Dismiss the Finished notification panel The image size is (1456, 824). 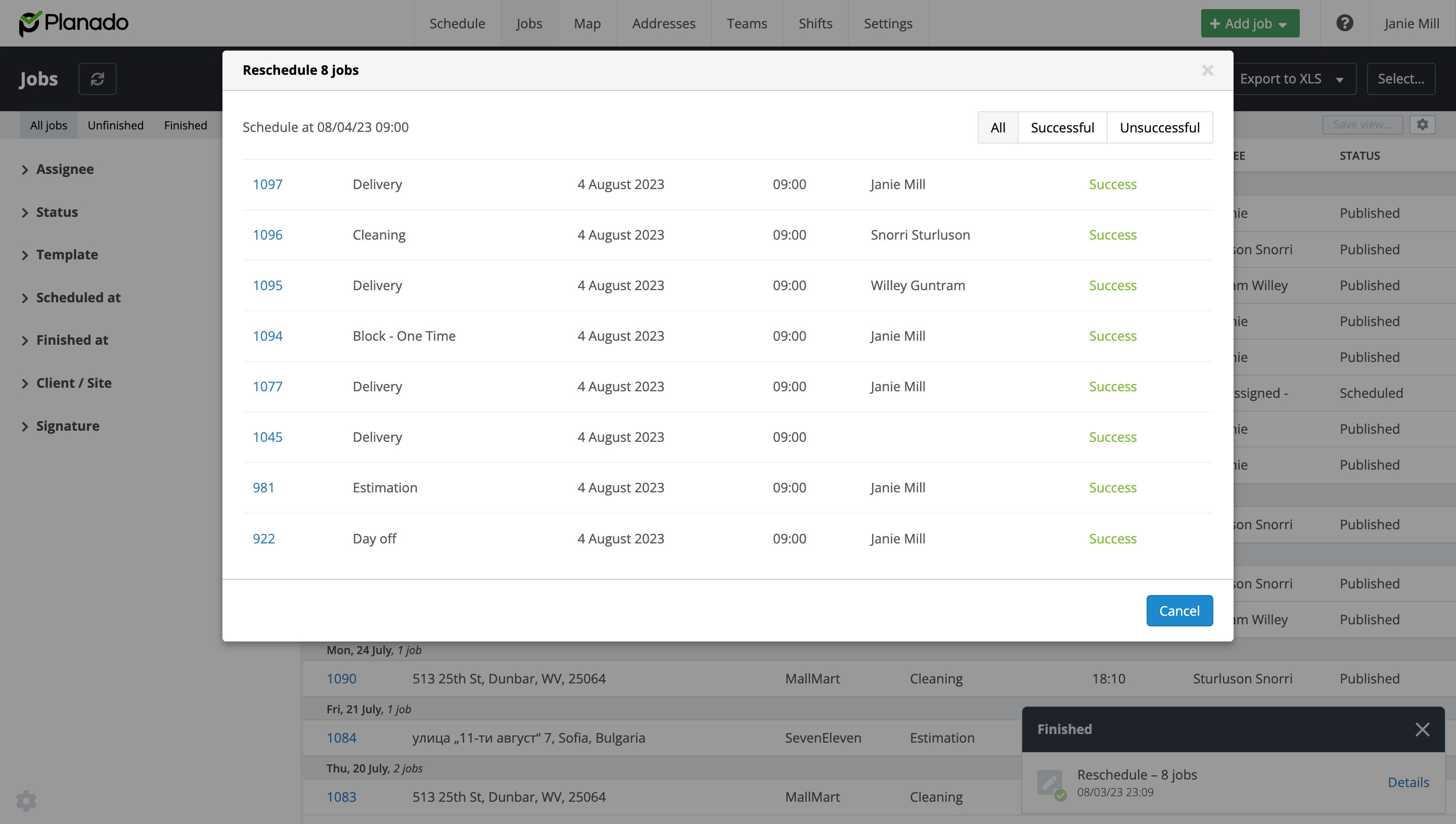1422,729
